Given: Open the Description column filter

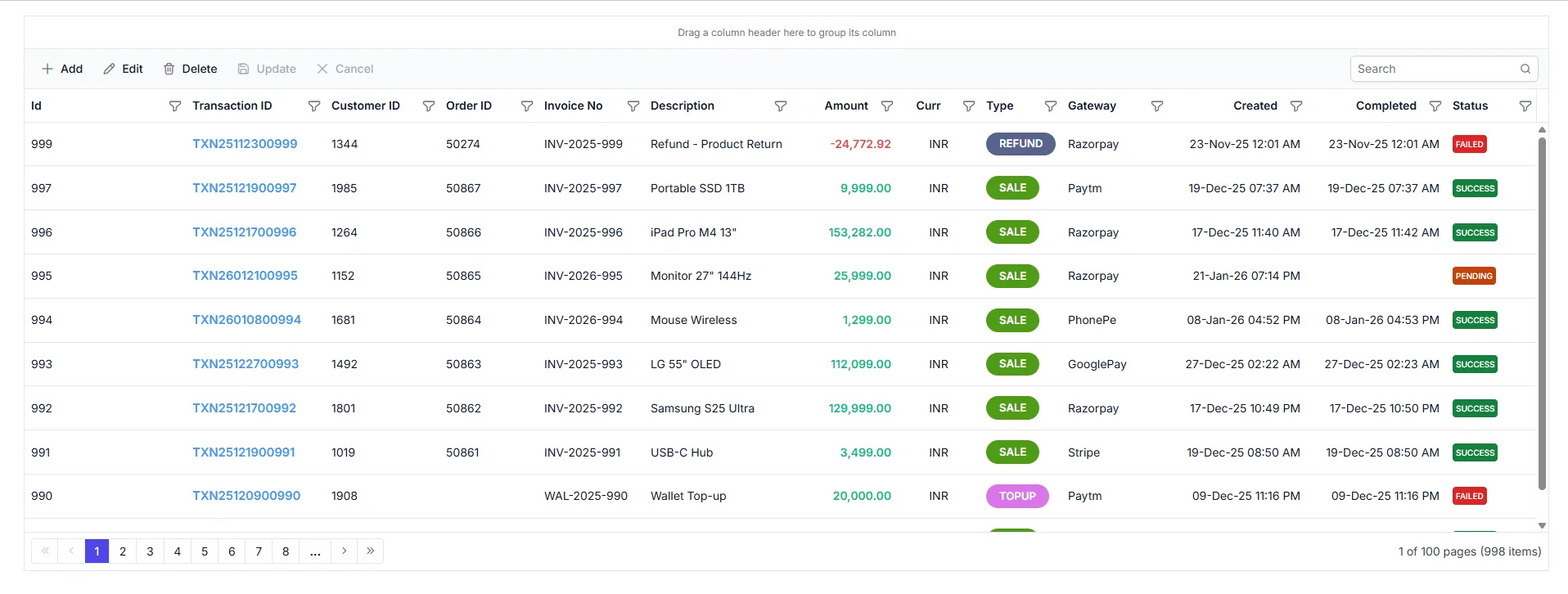Looking at the screenshot, I should pos(780,106).
